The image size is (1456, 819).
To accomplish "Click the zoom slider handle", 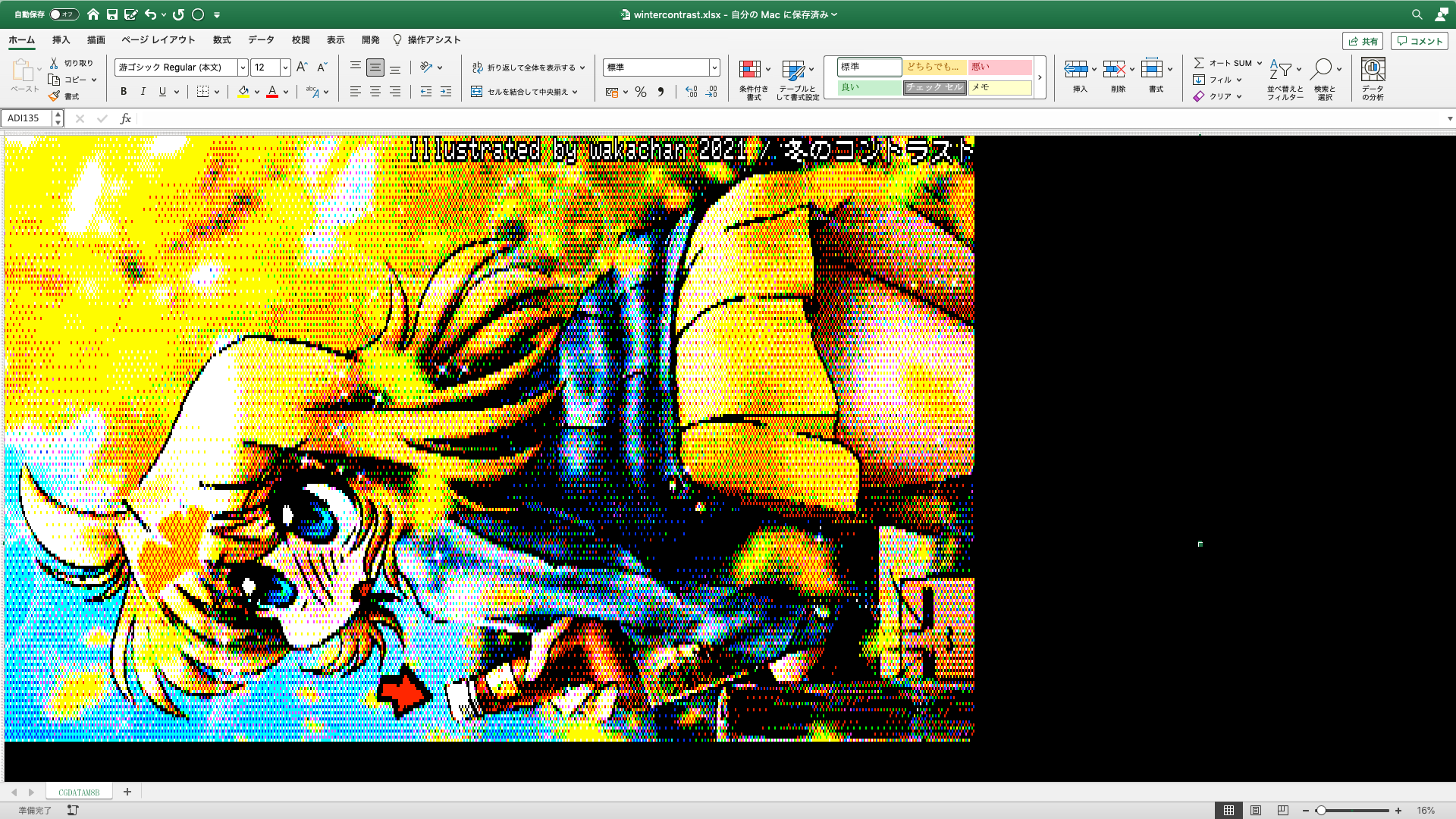I will click(x=1321, y=811).
